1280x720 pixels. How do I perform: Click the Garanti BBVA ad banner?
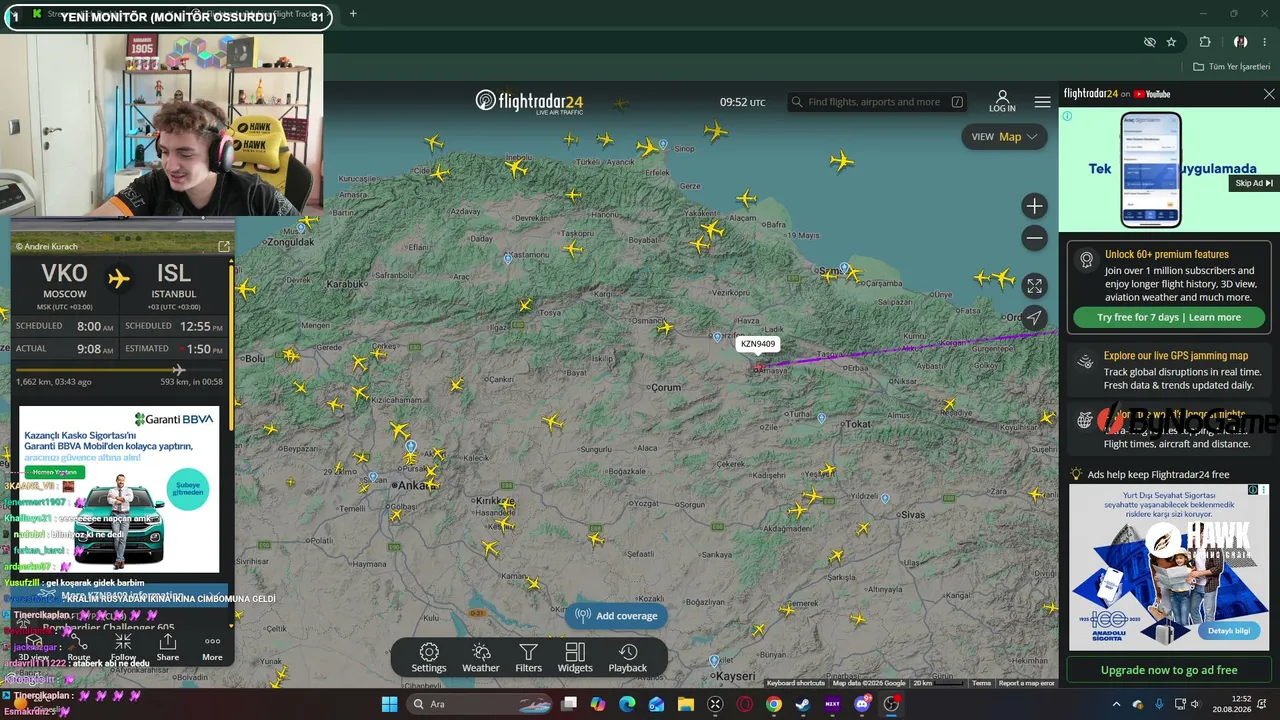[x=119, y=489]
